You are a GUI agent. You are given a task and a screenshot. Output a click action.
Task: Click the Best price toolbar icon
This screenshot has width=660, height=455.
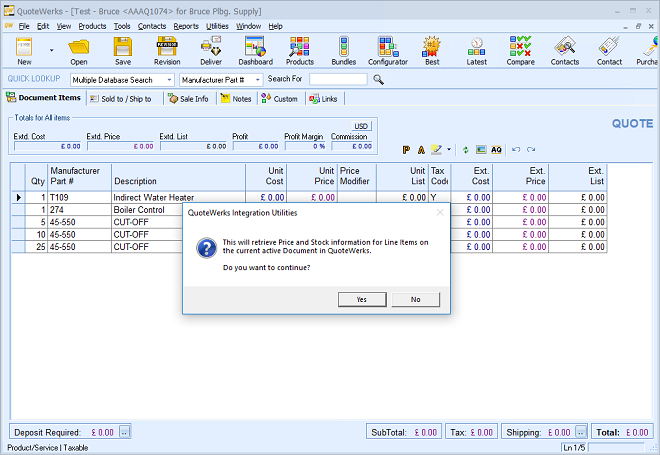click(x=432, y=50)
